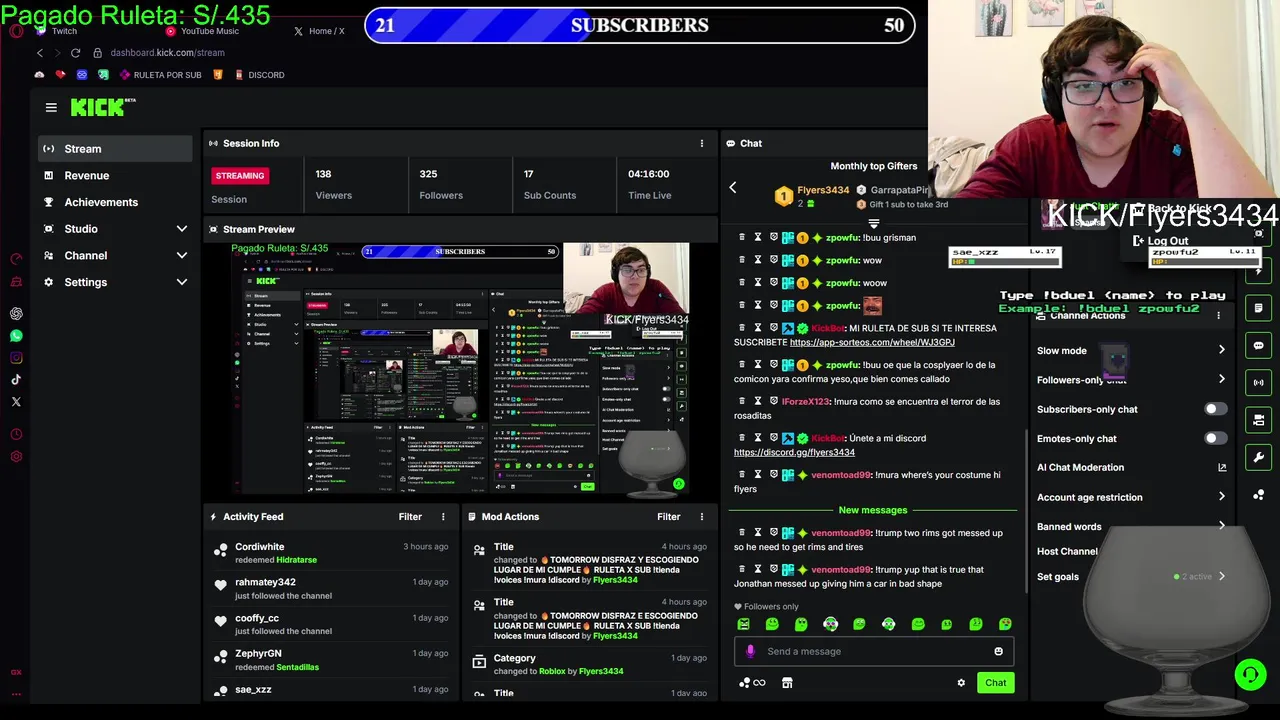
Task: Click the broadcast signal icon in right strip
Action: pos(1259,382)
